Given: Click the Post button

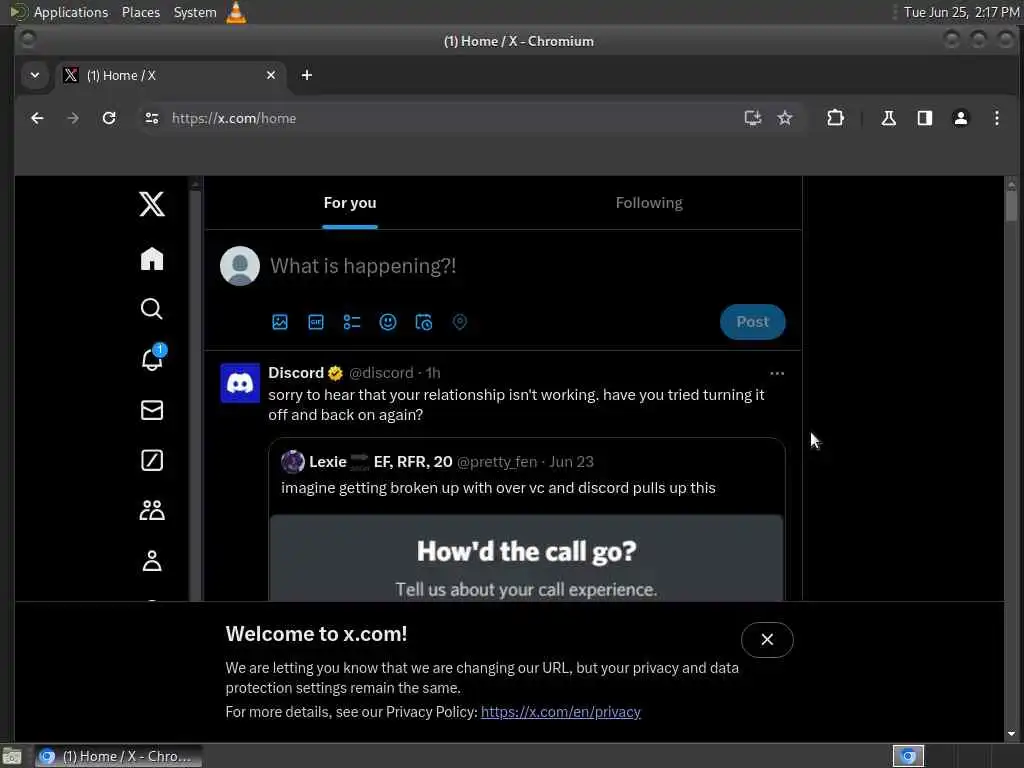Looking at the screenshot, I should [x=752, y=322].
